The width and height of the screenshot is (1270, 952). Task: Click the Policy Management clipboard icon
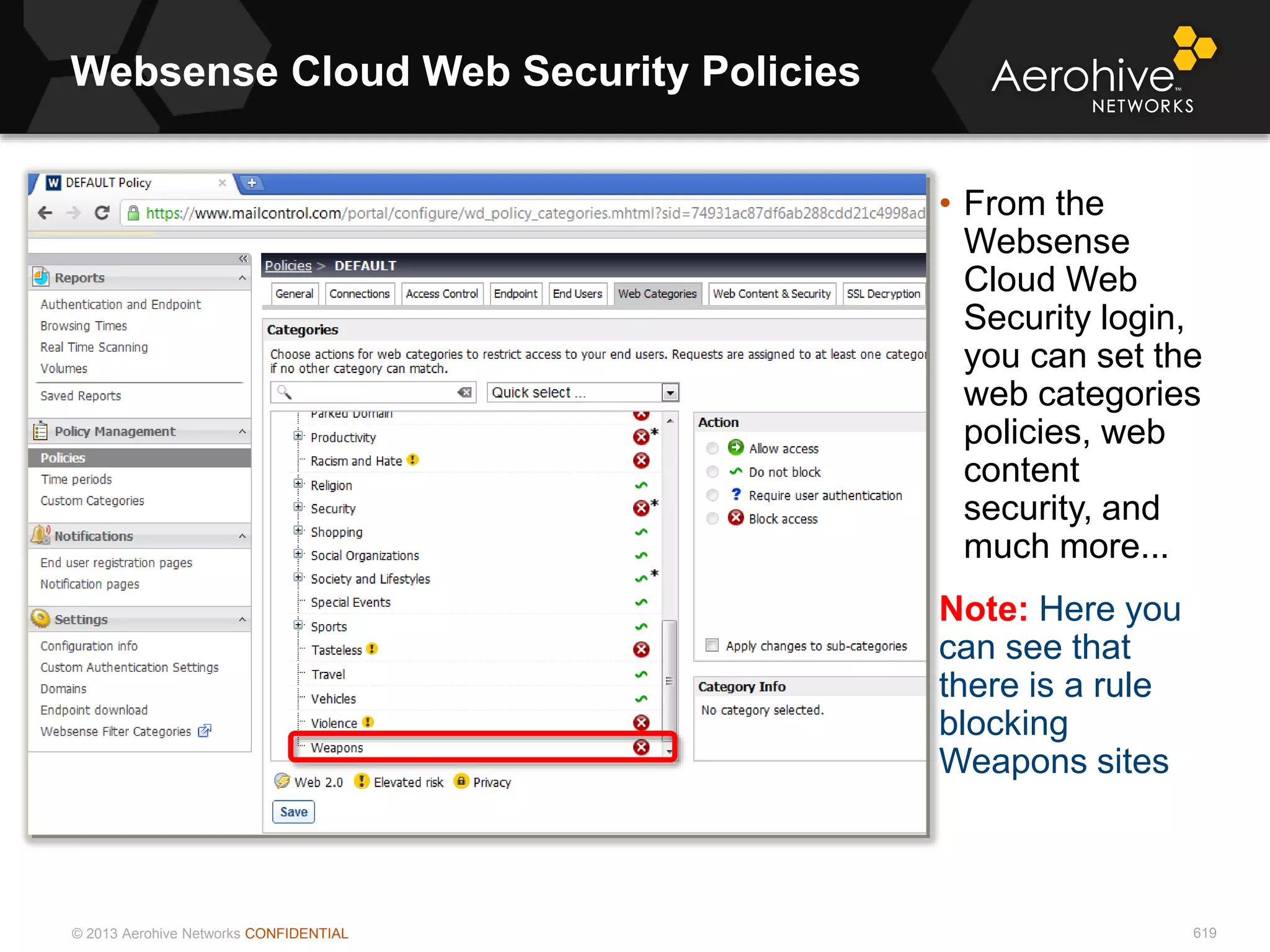click(x=41, y=431)
